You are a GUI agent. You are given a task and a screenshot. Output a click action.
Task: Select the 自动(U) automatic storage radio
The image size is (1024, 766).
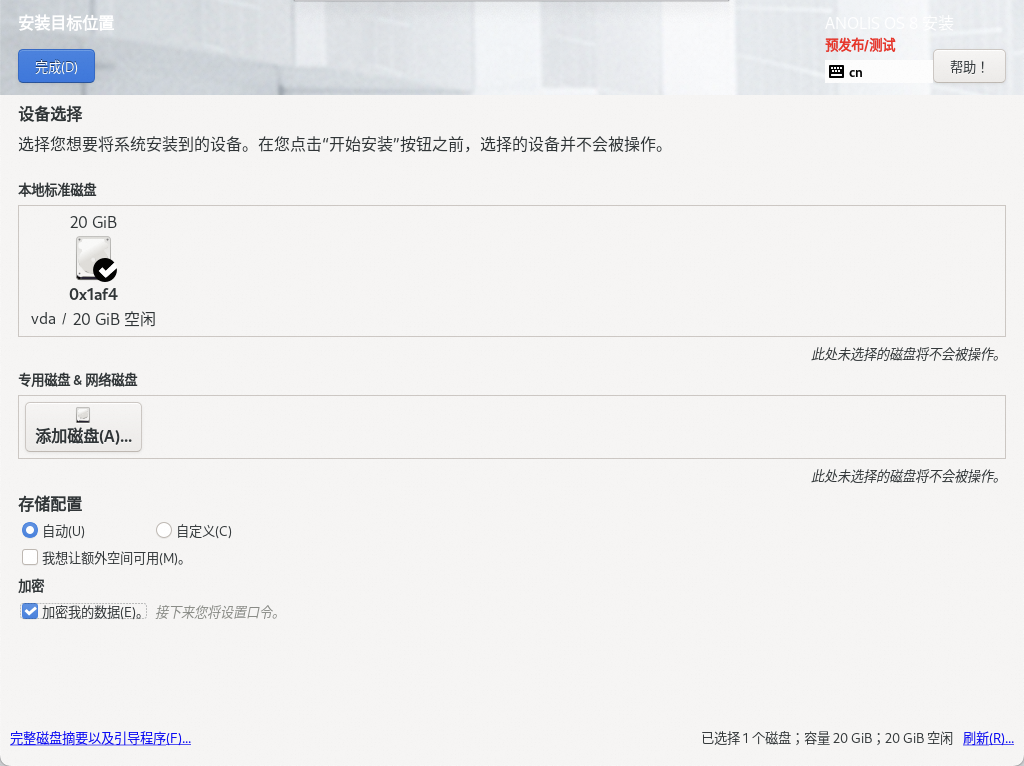(x=30, y=530)
